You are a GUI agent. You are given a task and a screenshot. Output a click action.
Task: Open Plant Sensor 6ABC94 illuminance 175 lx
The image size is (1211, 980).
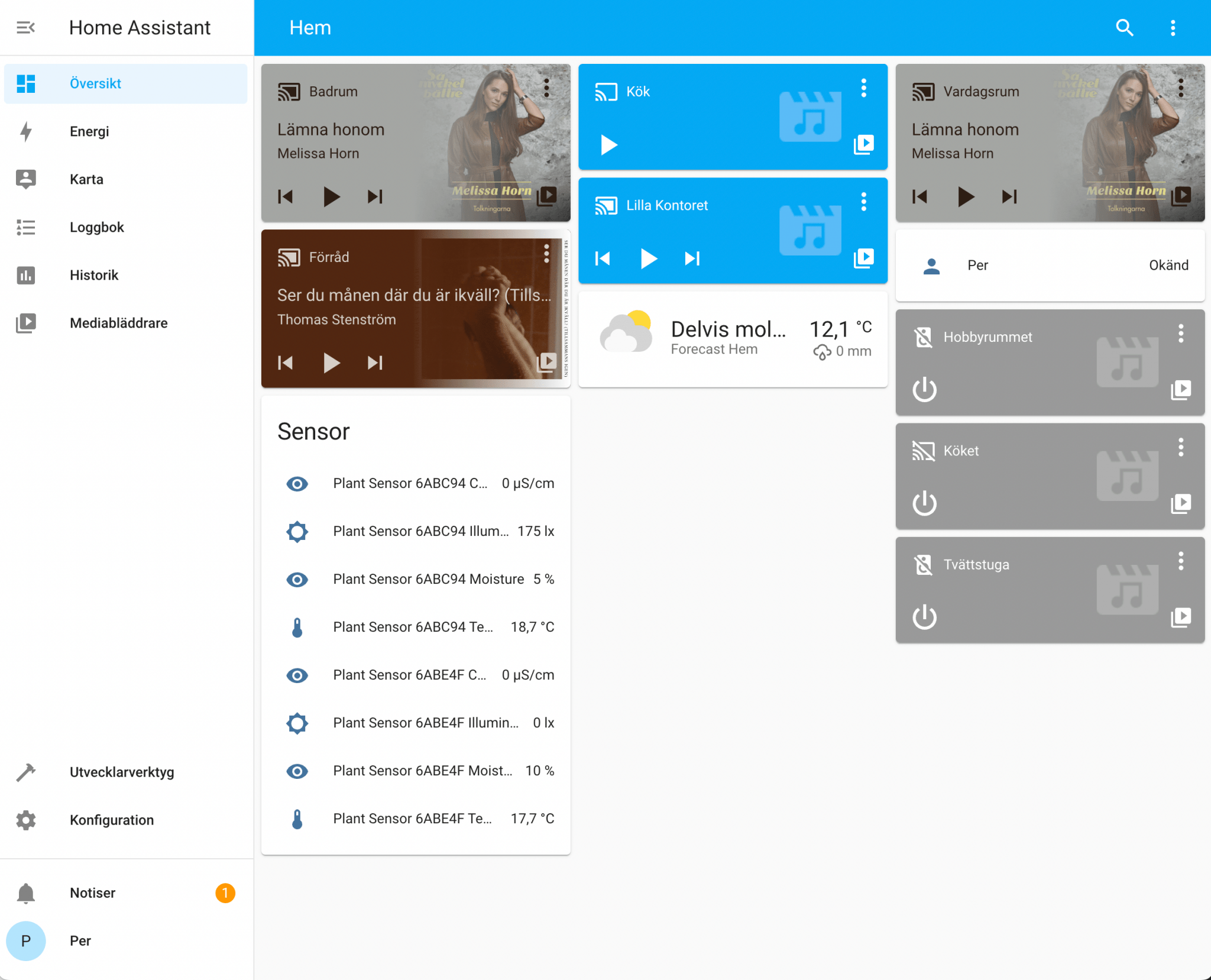click(x=416, y=531)
